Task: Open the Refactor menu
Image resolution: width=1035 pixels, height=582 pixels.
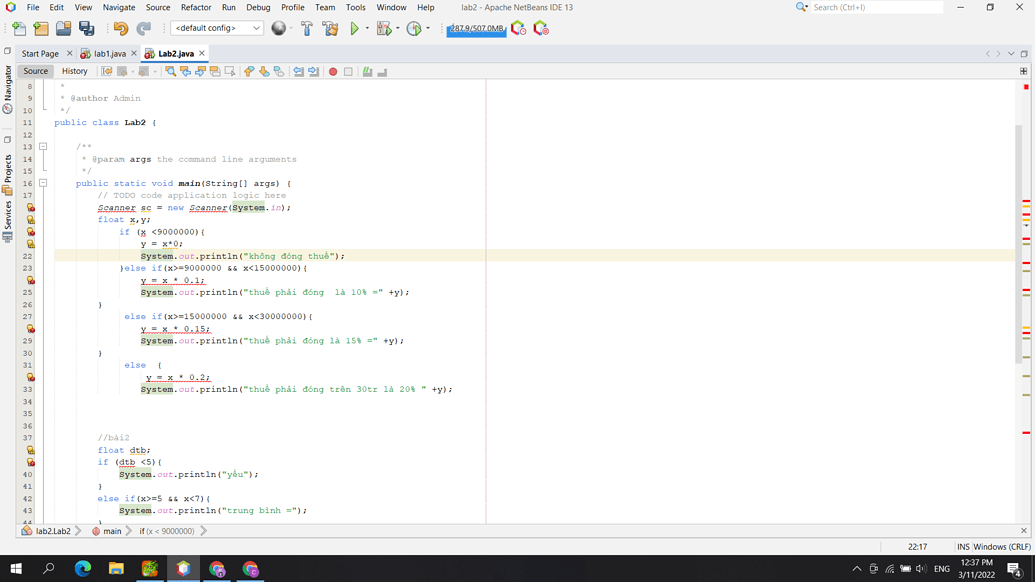Action: point(196,7)
